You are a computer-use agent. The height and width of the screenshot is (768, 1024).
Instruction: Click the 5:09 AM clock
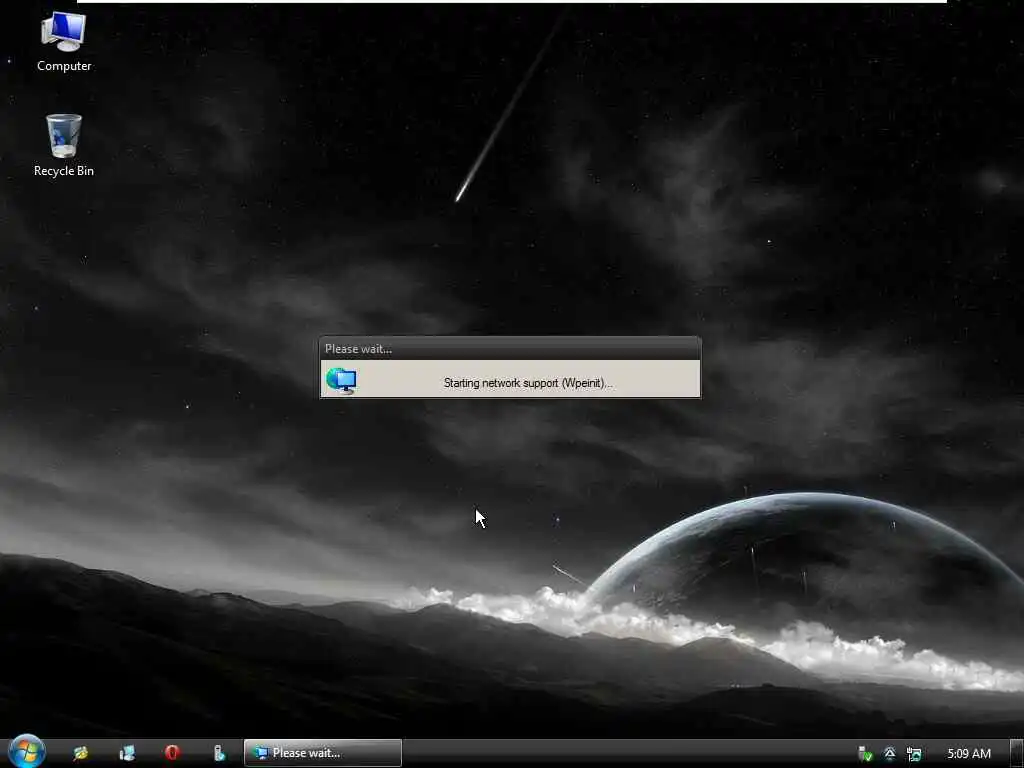pyautogui.click(x=968, y=754)
